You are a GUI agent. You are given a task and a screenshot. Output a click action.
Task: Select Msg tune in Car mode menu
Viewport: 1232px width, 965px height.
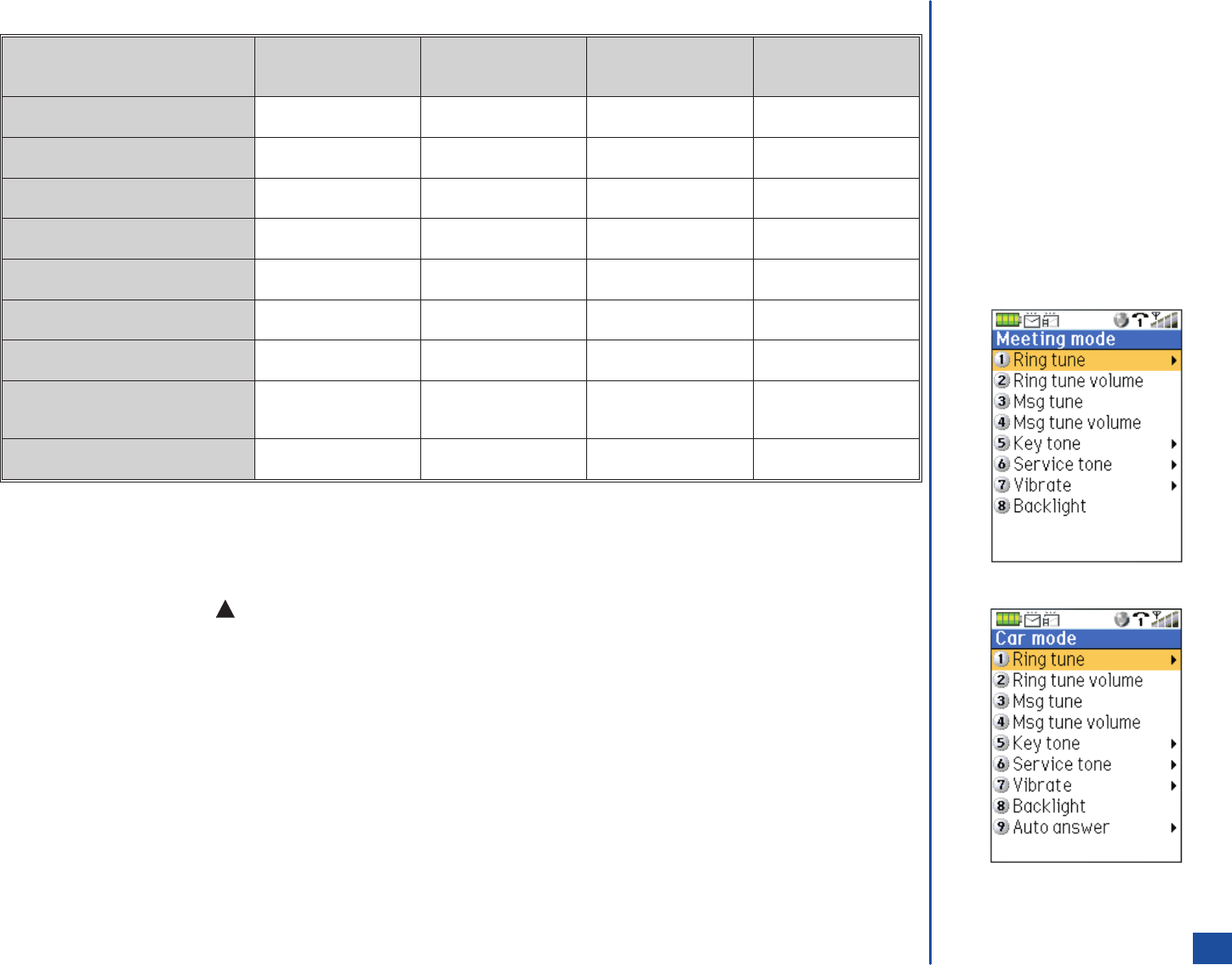pyautogui.click(x=1087, y=702)
